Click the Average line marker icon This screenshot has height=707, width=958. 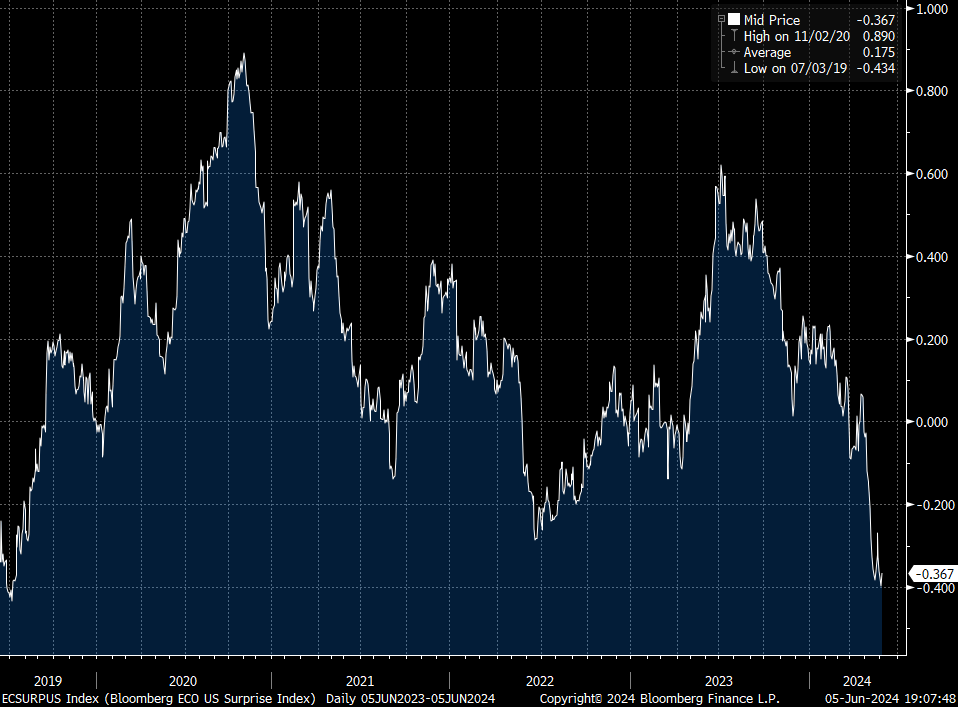[x=734, y=52]
